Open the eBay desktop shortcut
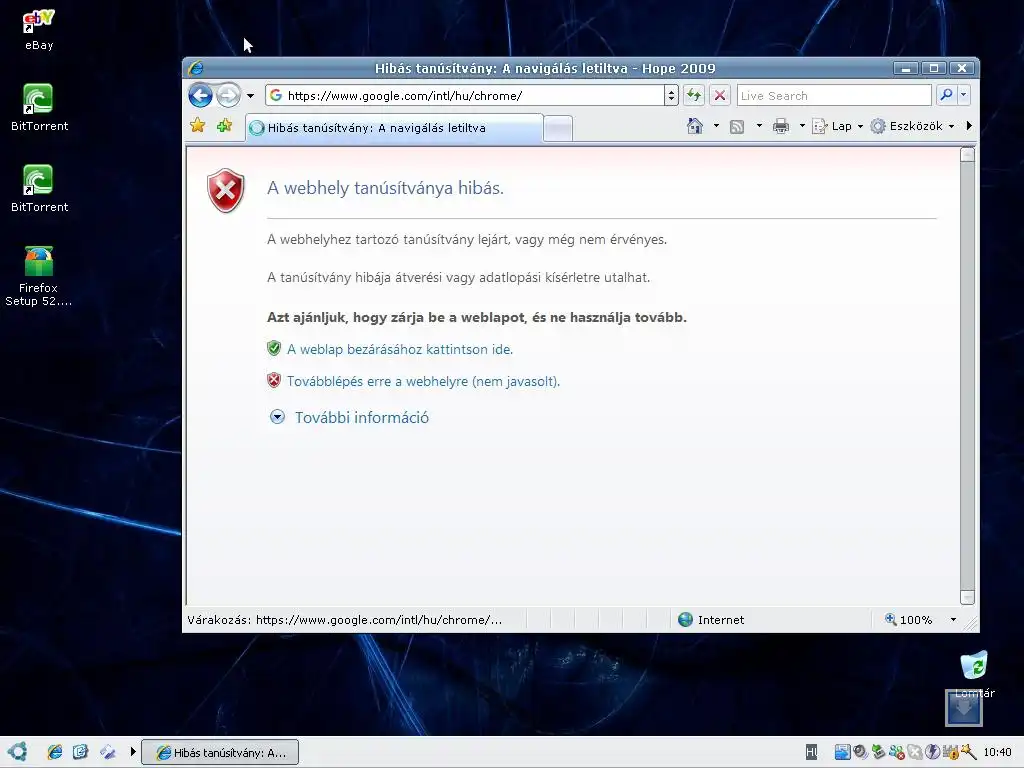 tap(39, 30)
